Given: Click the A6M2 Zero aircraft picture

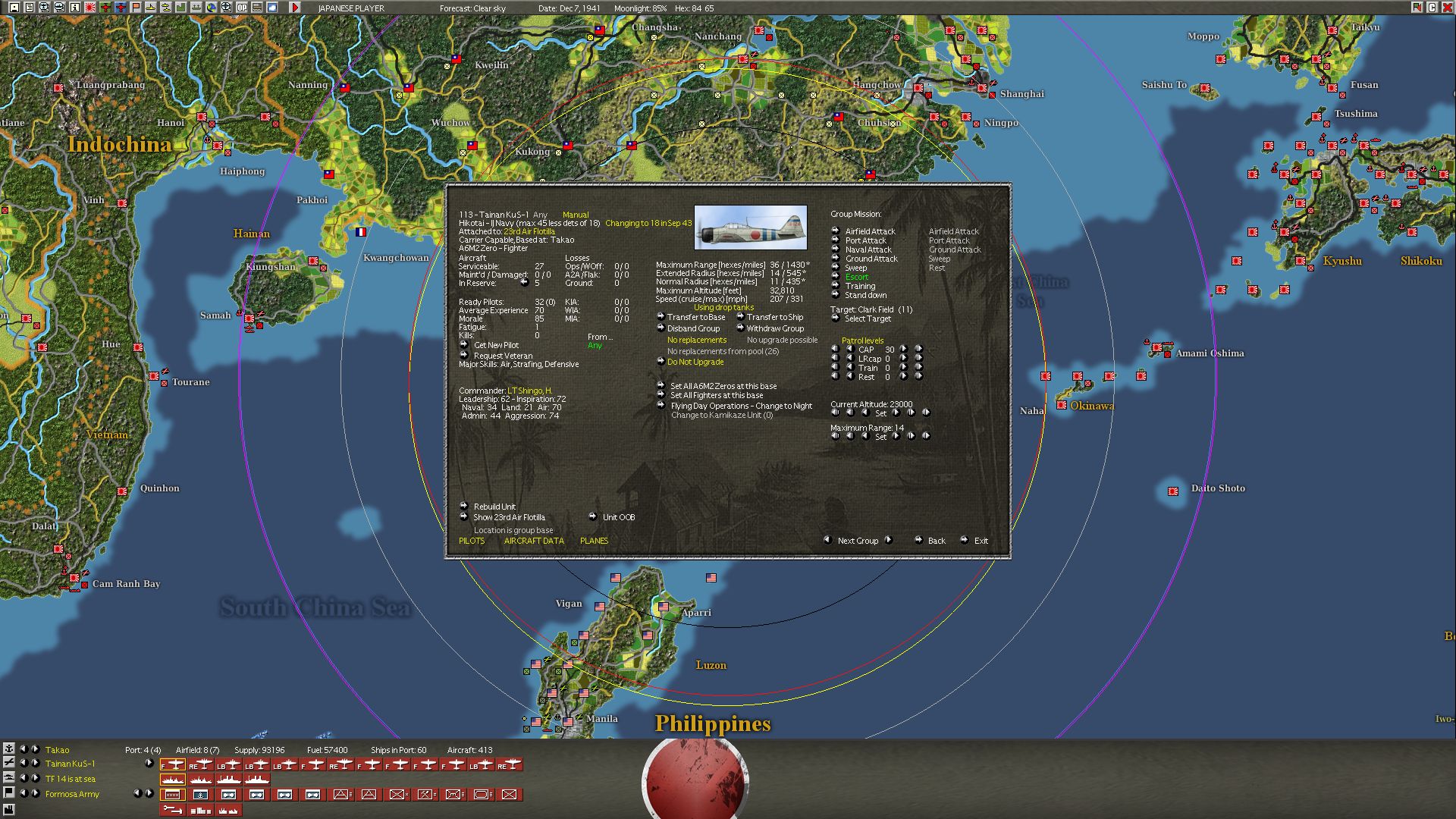Looking at the screenshot, I should click(x=750, y=227).
